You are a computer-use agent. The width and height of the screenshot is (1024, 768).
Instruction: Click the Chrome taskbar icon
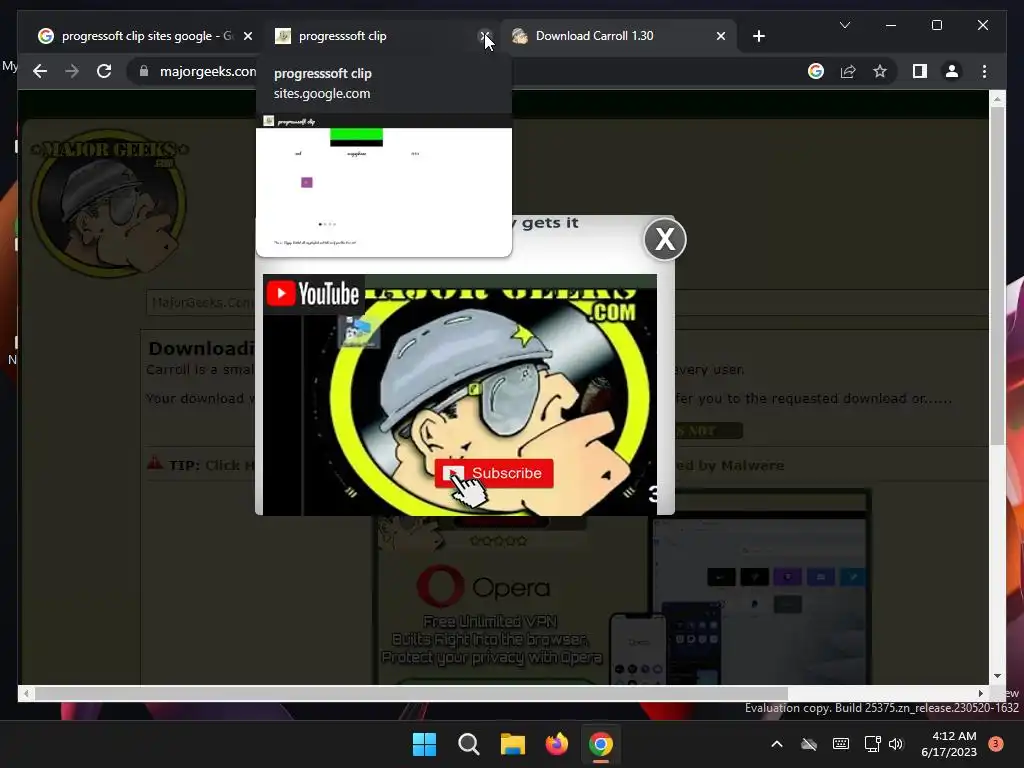coord(601,744)
